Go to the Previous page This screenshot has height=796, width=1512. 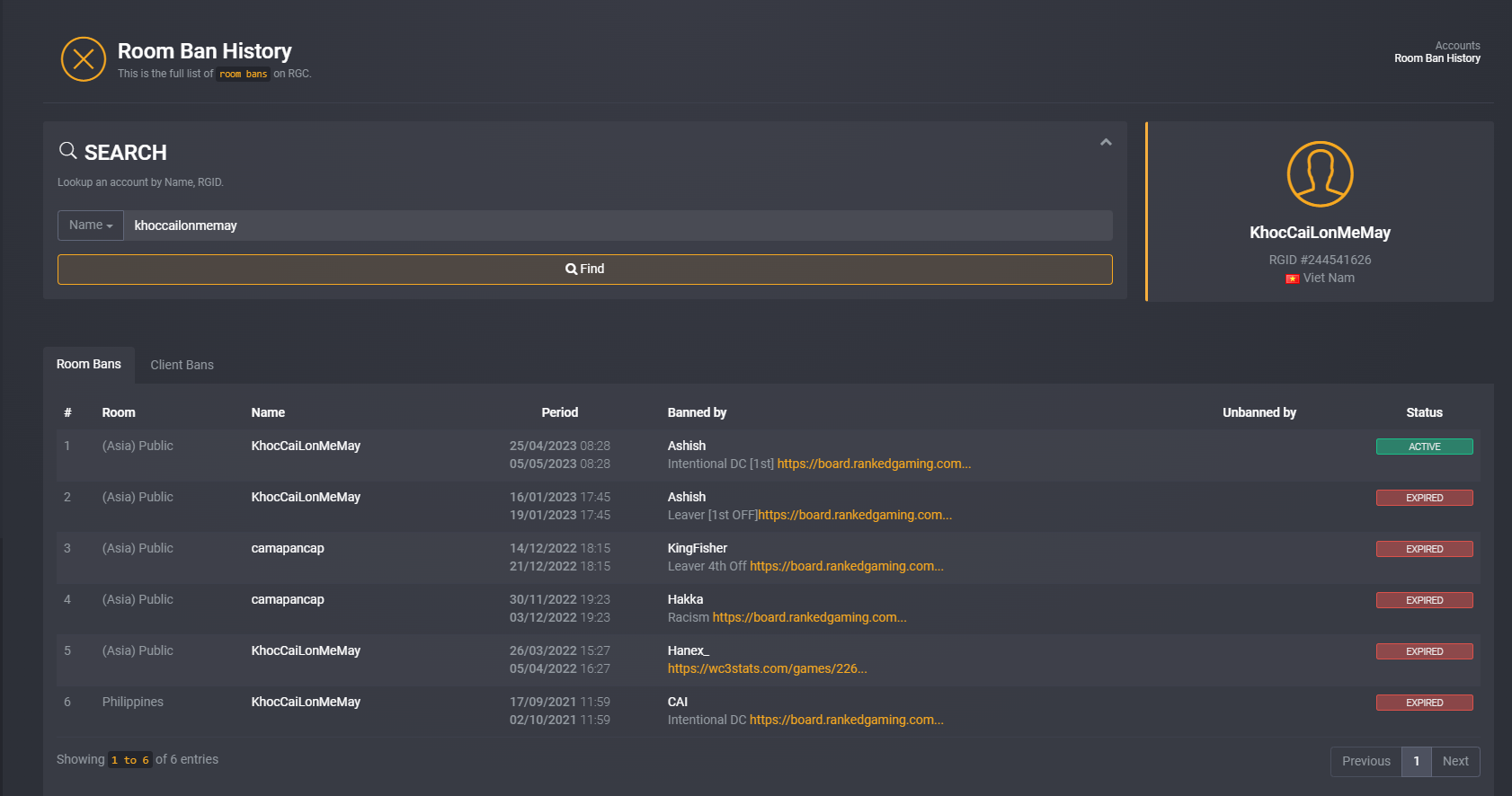click(1366, 761)
